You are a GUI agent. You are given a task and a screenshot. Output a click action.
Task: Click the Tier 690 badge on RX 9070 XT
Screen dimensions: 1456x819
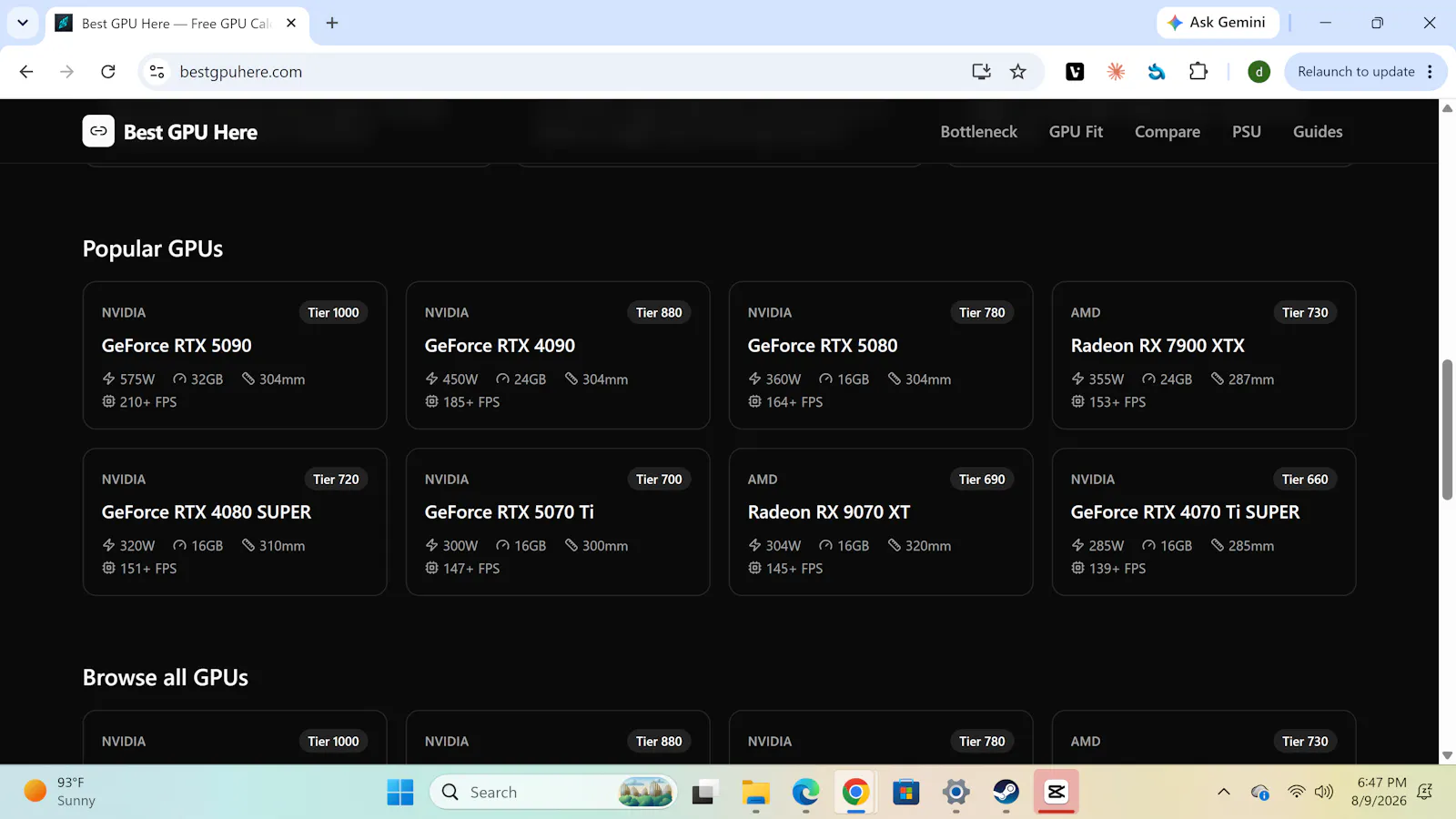[982, 479]
